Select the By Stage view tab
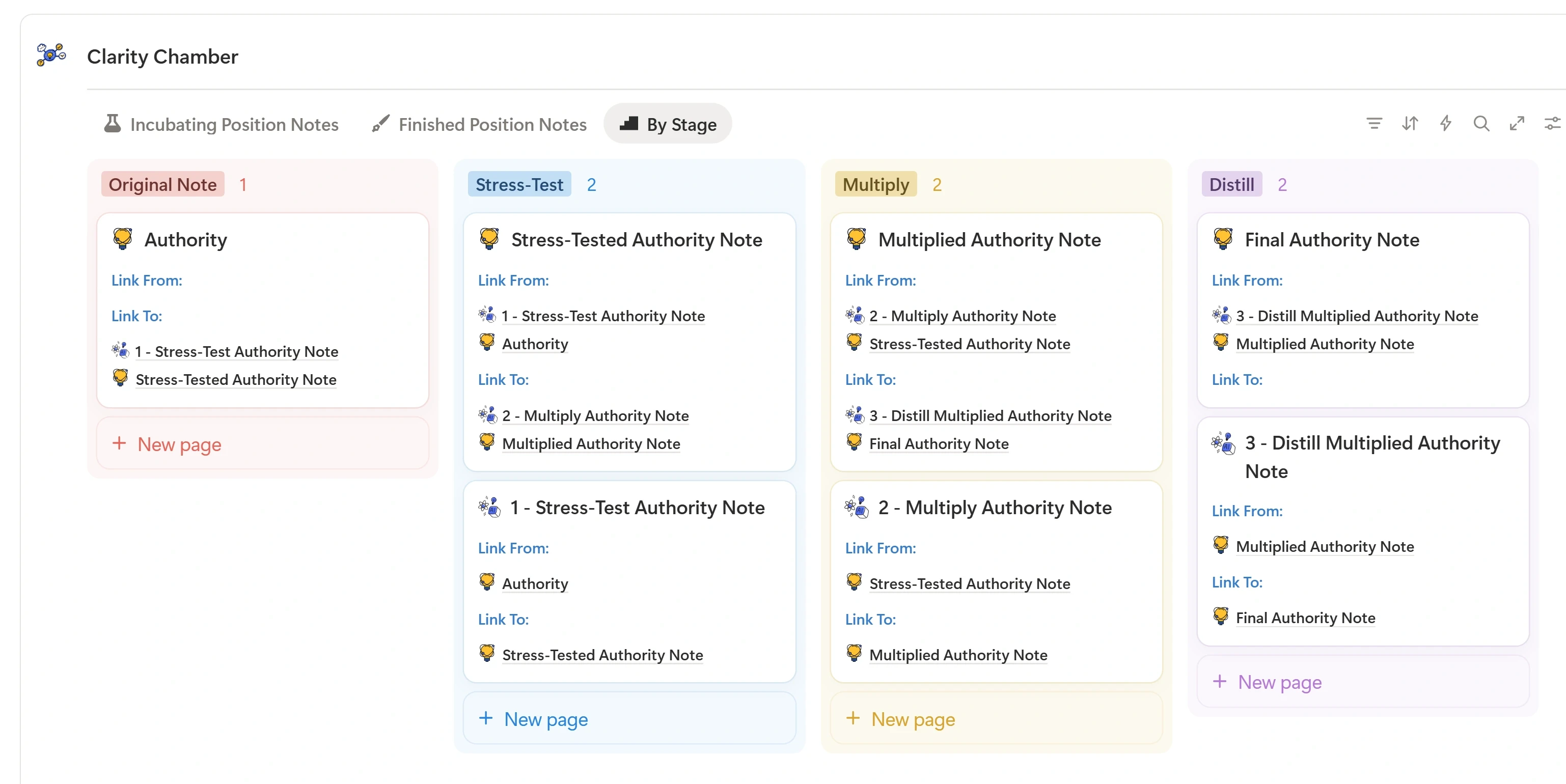Image resolution: width=1566 pixels, height=784 pixels. [x=668, y=123]
